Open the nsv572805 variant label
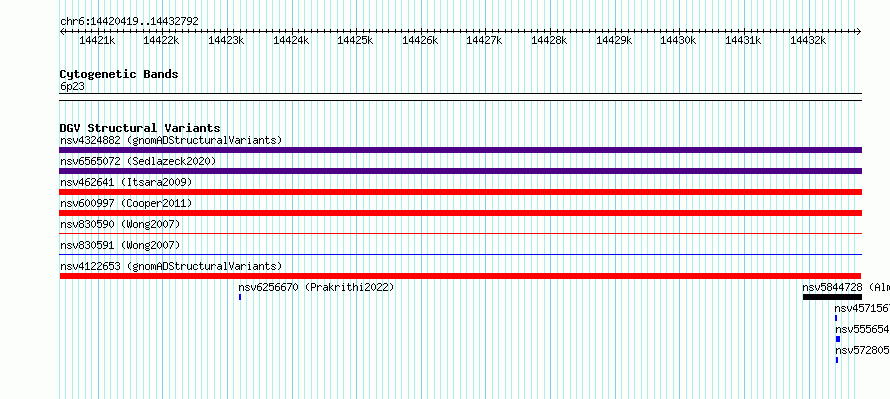Viewport: 890px width, 399px height. tap(862, 350)
